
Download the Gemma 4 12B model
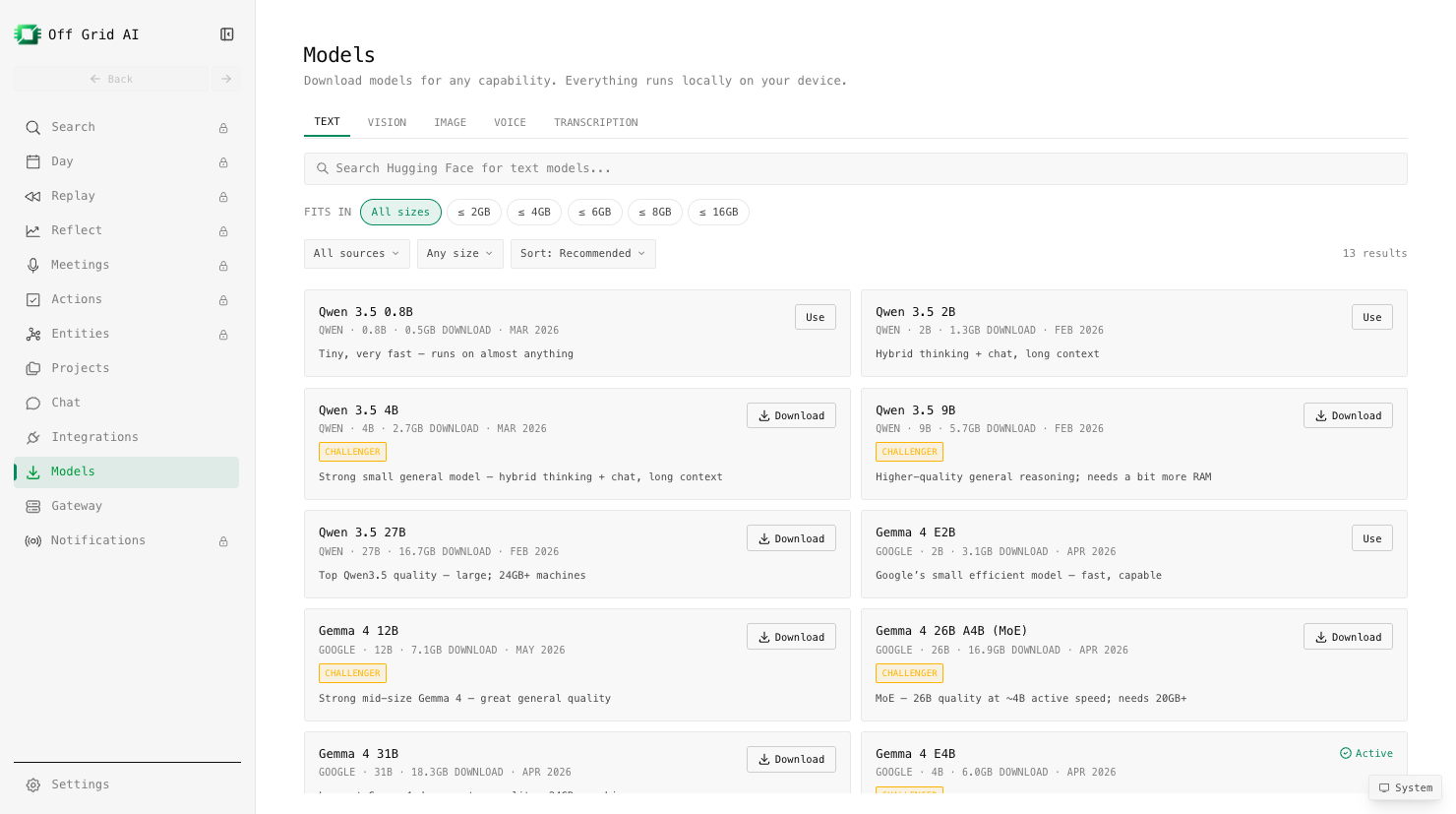click(791, 637)
